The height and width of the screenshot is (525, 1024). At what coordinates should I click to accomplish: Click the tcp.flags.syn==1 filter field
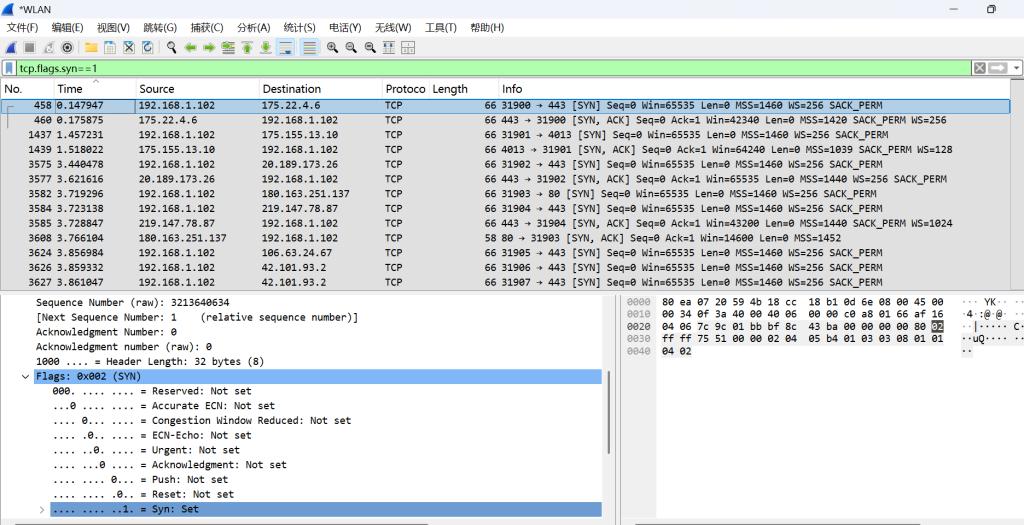tap(493, 68)
